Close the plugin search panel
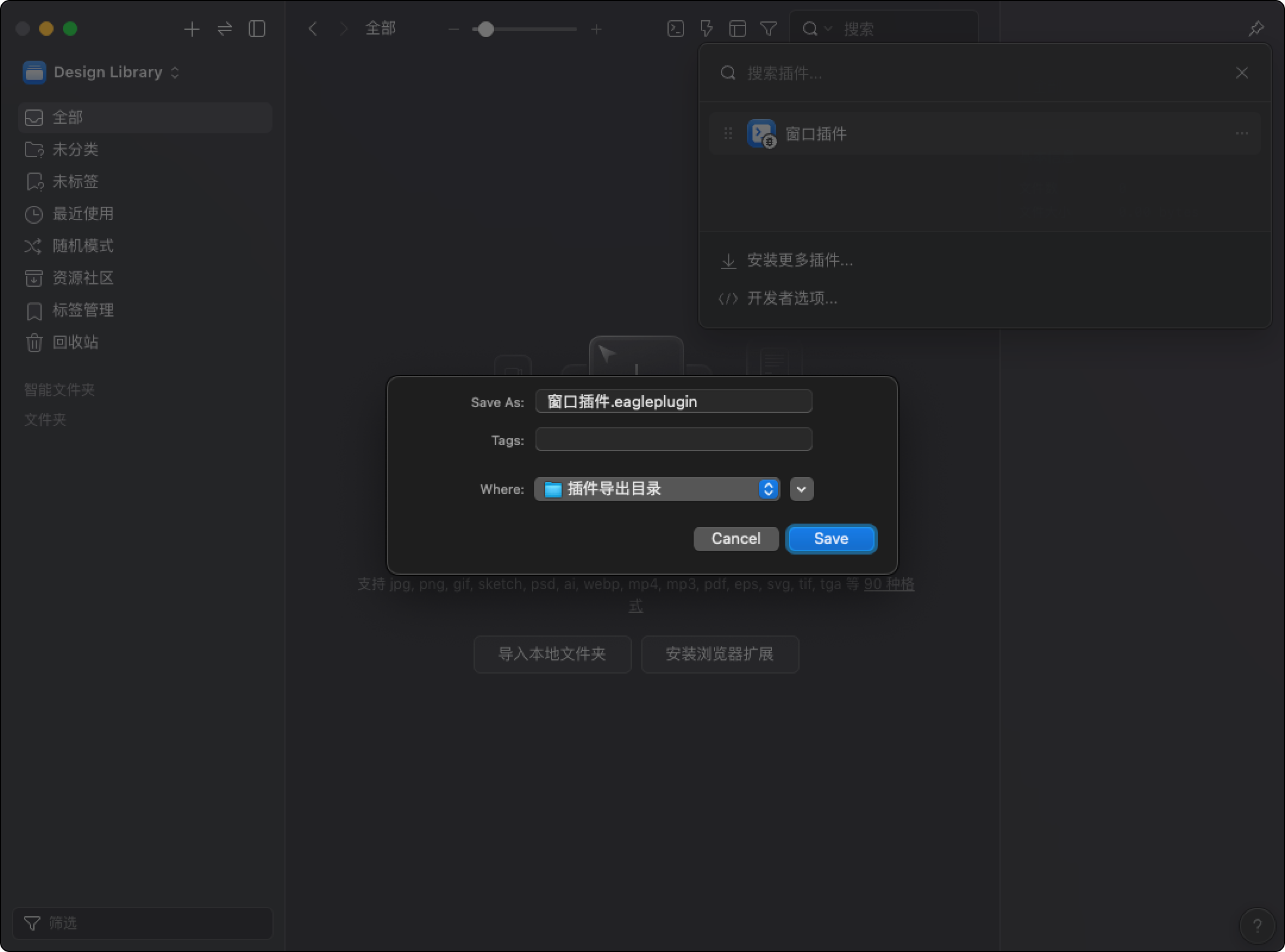The image size is (1285, 952). 1242,73
